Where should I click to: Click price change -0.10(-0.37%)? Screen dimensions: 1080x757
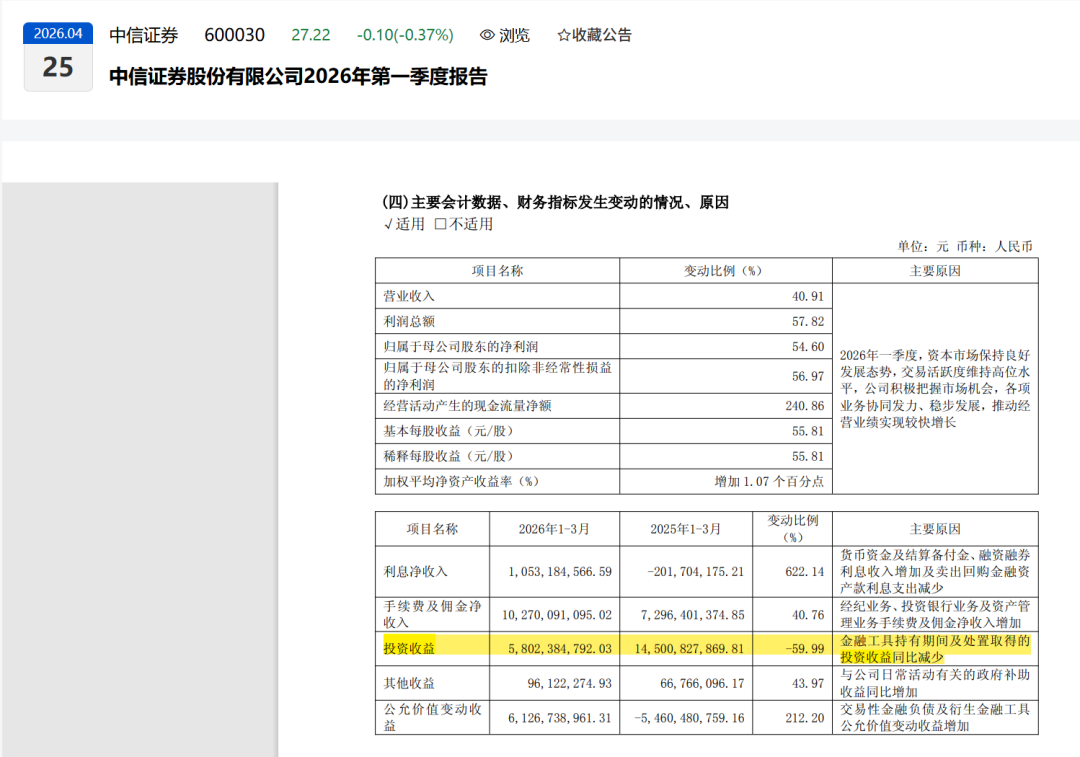coord(405,35)
